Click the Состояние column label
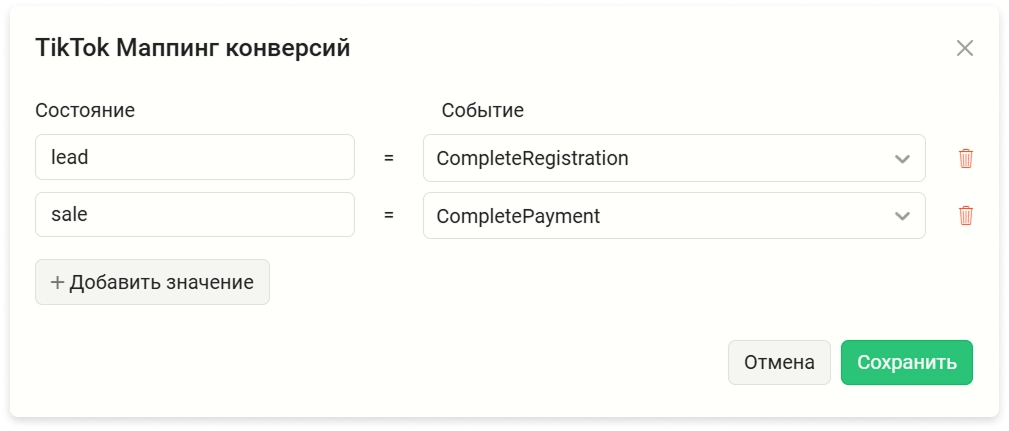 85,111
